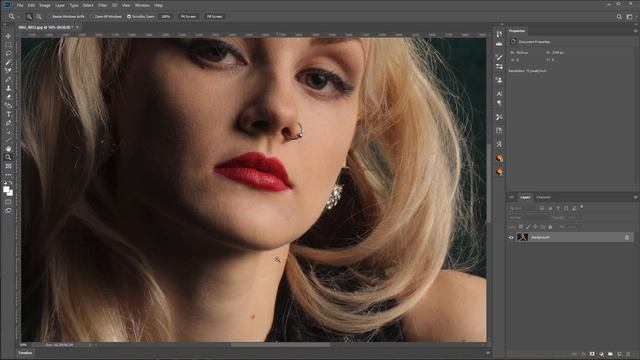Delete layer trash icon
This screenshot has width=640, height=360.
tap(628, 354)
